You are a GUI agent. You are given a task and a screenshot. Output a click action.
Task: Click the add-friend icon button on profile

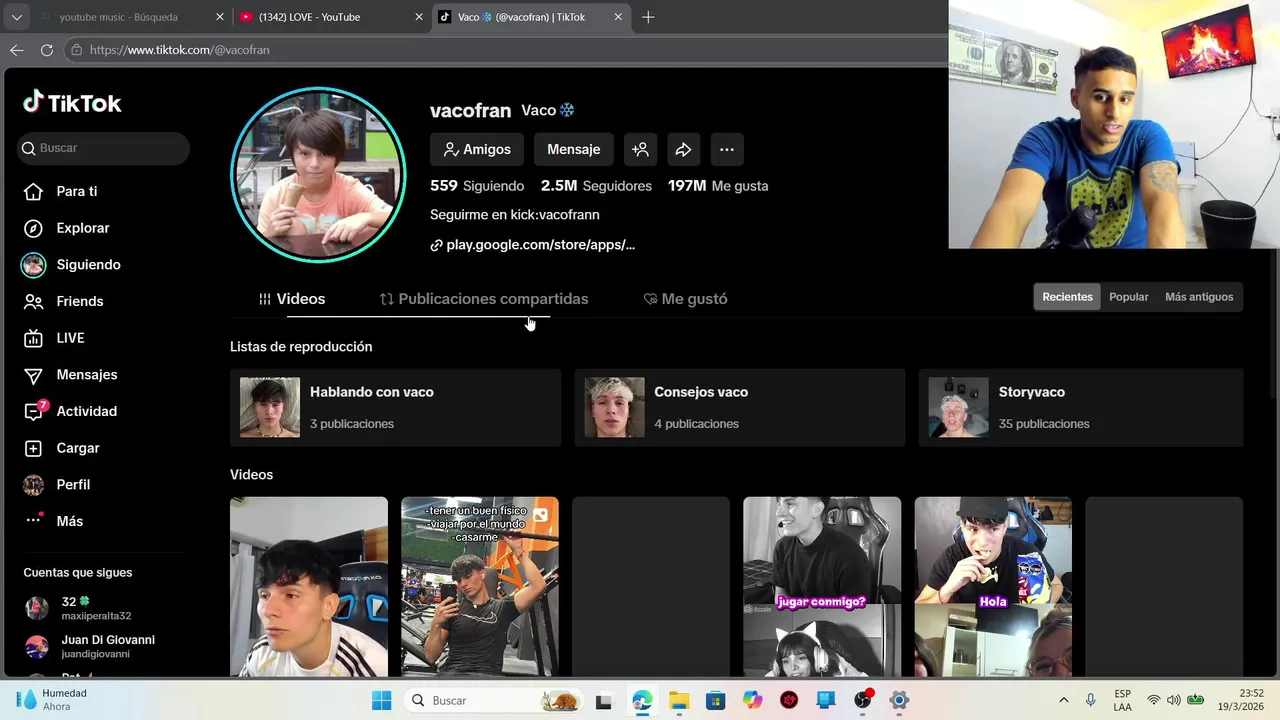coord(640,149)
